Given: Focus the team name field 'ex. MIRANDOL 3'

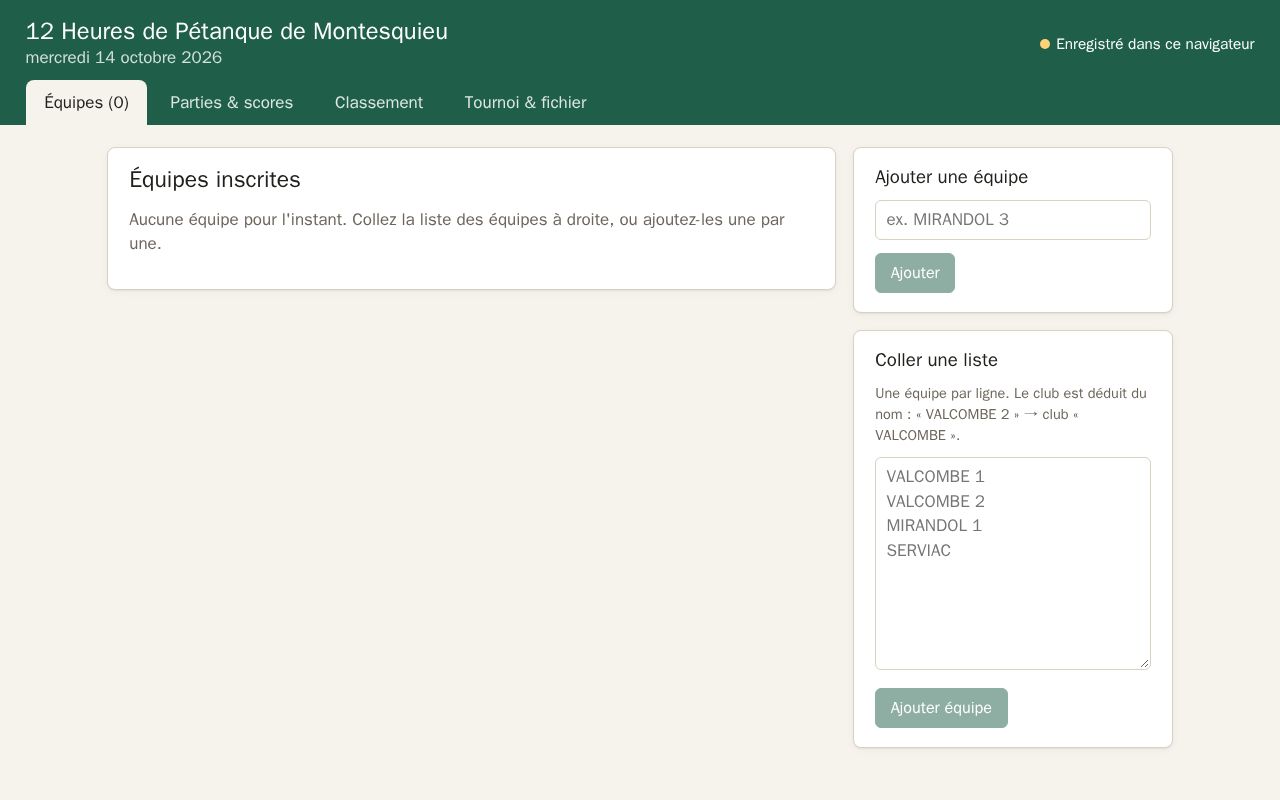Looking at the screenshot, I should 1012,220.
